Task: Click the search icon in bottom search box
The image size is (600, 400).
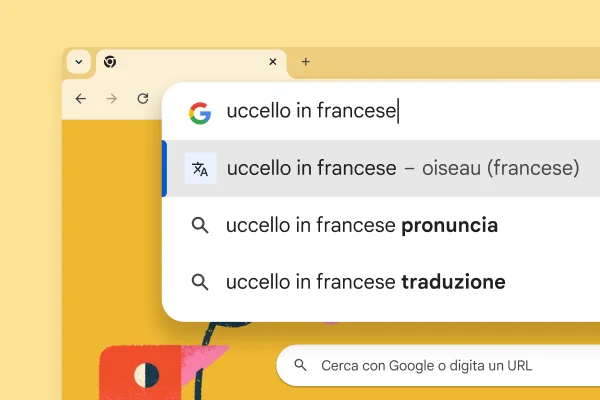Action: coord(300,366)
